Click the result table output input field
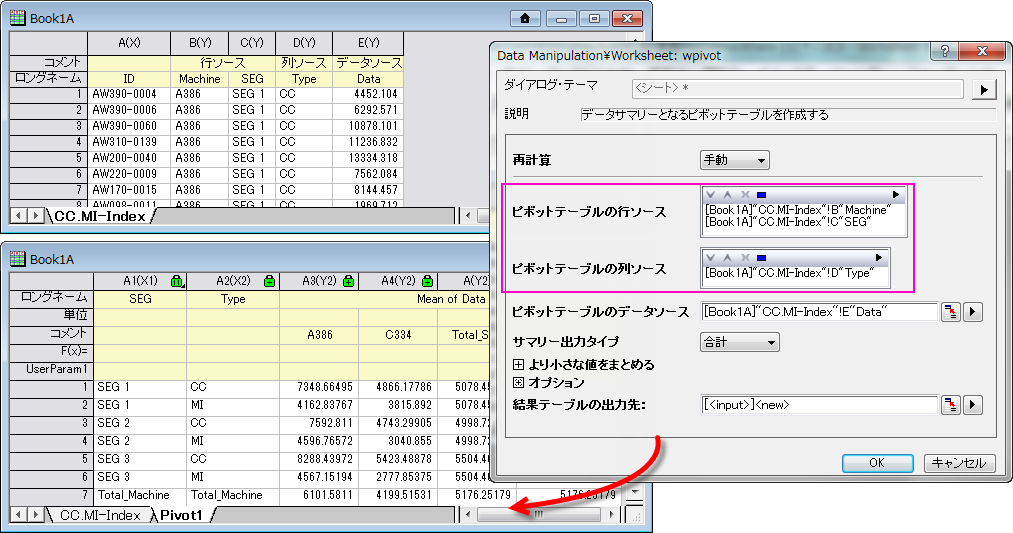The width and height of the screenshot is (1013, 533). [819, 405]
